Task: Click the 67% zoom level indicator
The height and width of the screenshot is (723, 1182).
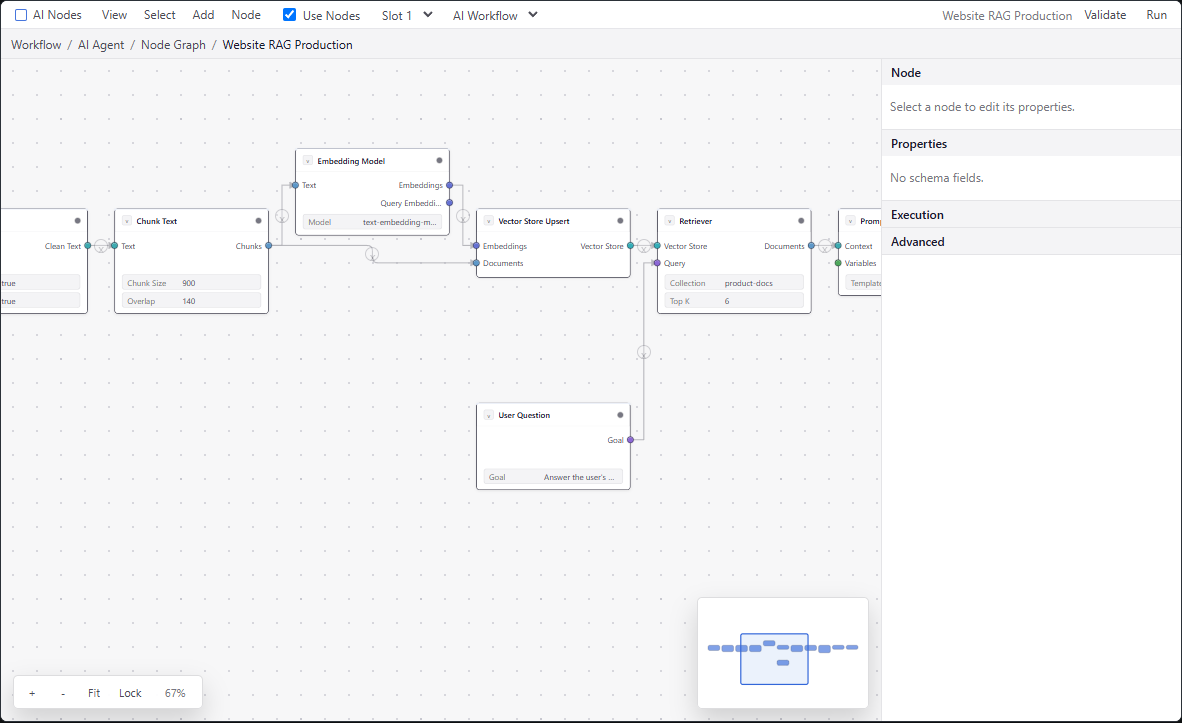Action: coord(175,693)
